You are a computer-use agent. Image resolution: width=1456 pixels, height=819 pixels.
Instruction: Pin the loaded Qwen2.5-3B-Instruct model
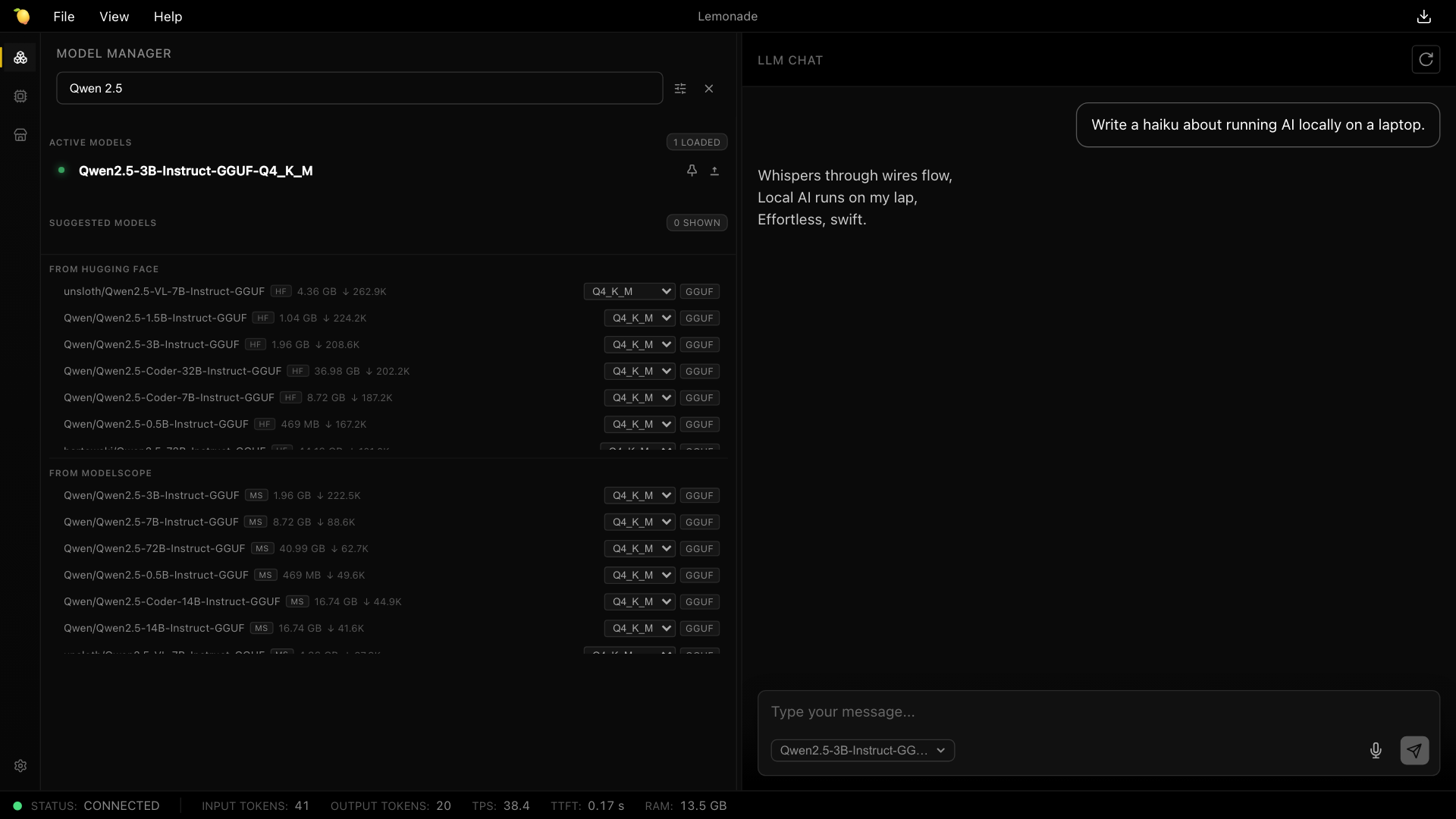coord(692,171)
